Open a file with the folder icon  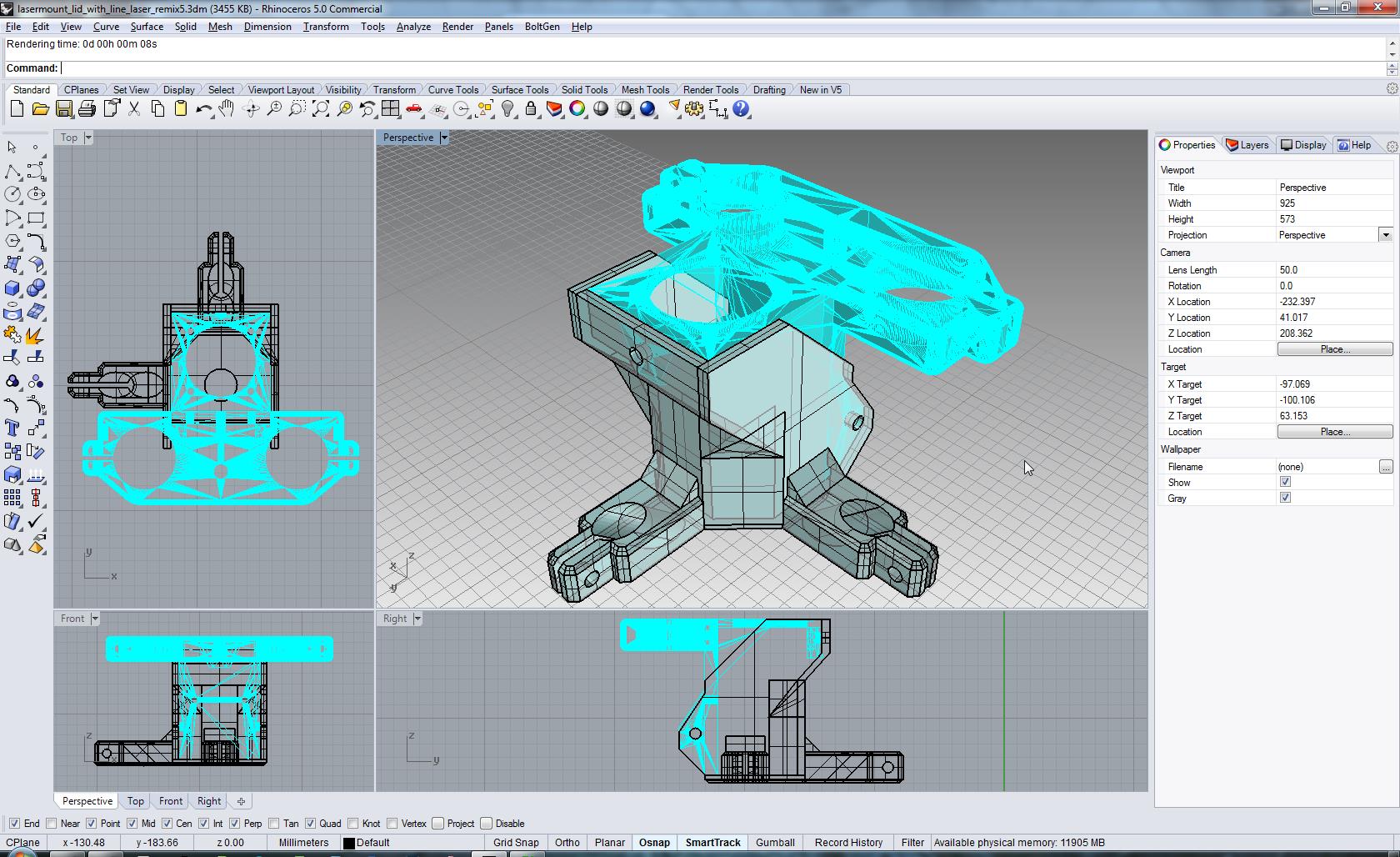[x=40, y=109]
